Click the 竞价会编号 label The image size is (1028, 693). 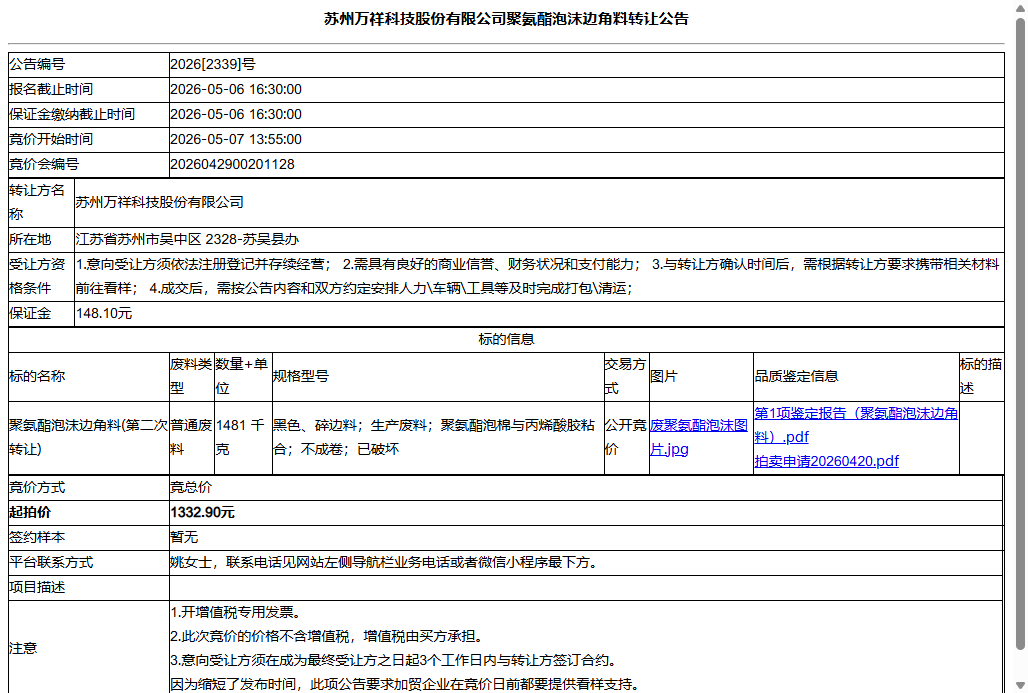43,164
